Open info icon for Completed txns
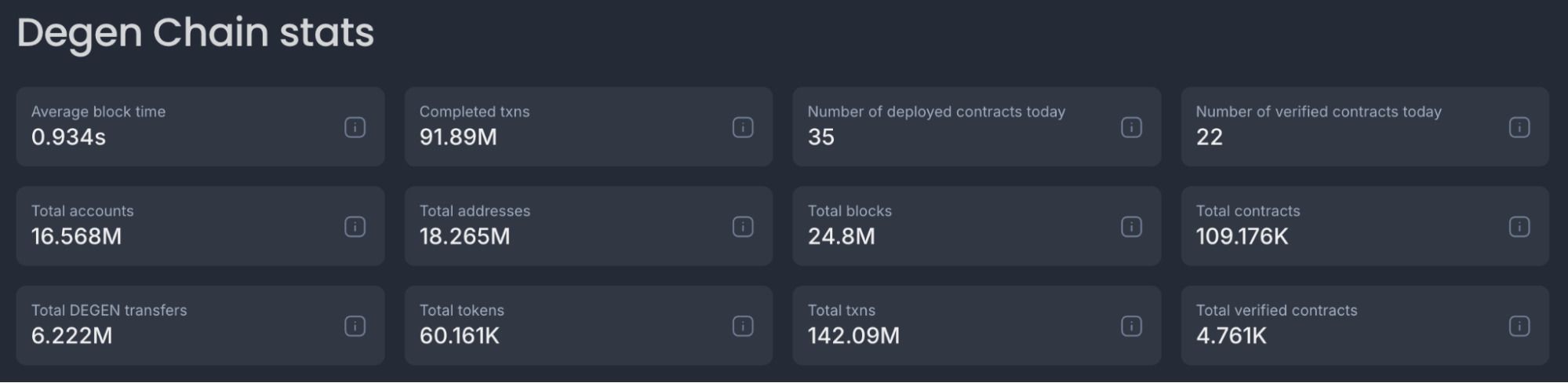 743,127
